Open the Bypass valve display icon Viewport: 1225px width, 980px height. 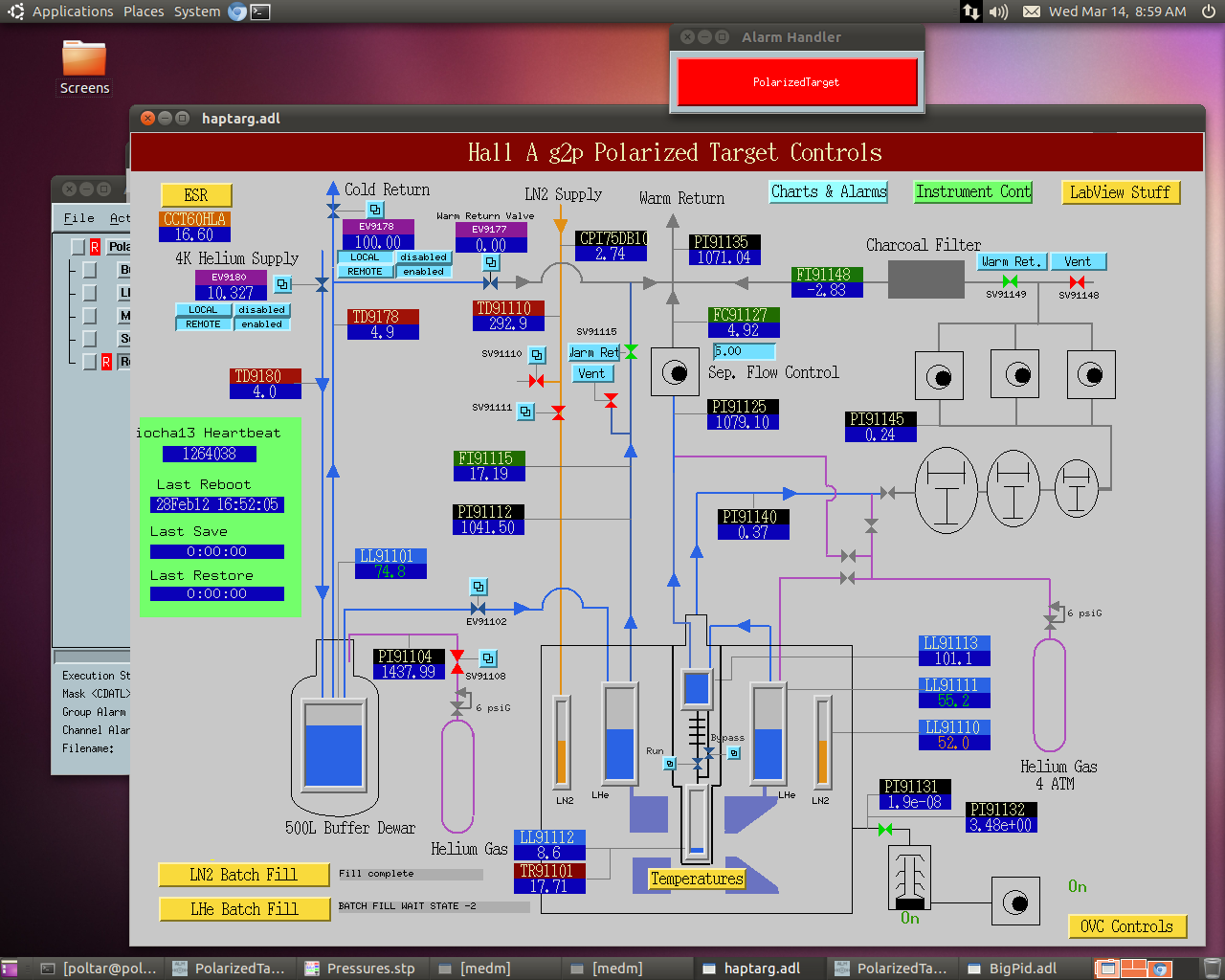tap(733, 753)
